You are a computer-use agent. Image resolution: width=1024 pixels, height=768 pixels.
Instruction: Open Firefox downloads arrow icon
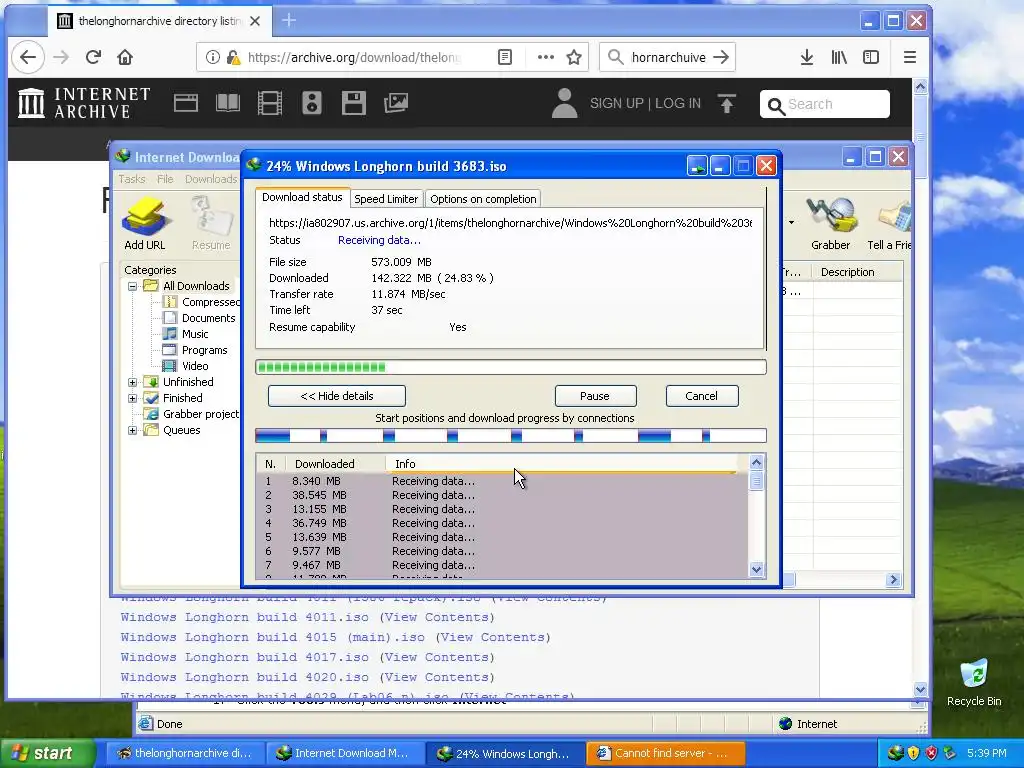coord(807,57)
